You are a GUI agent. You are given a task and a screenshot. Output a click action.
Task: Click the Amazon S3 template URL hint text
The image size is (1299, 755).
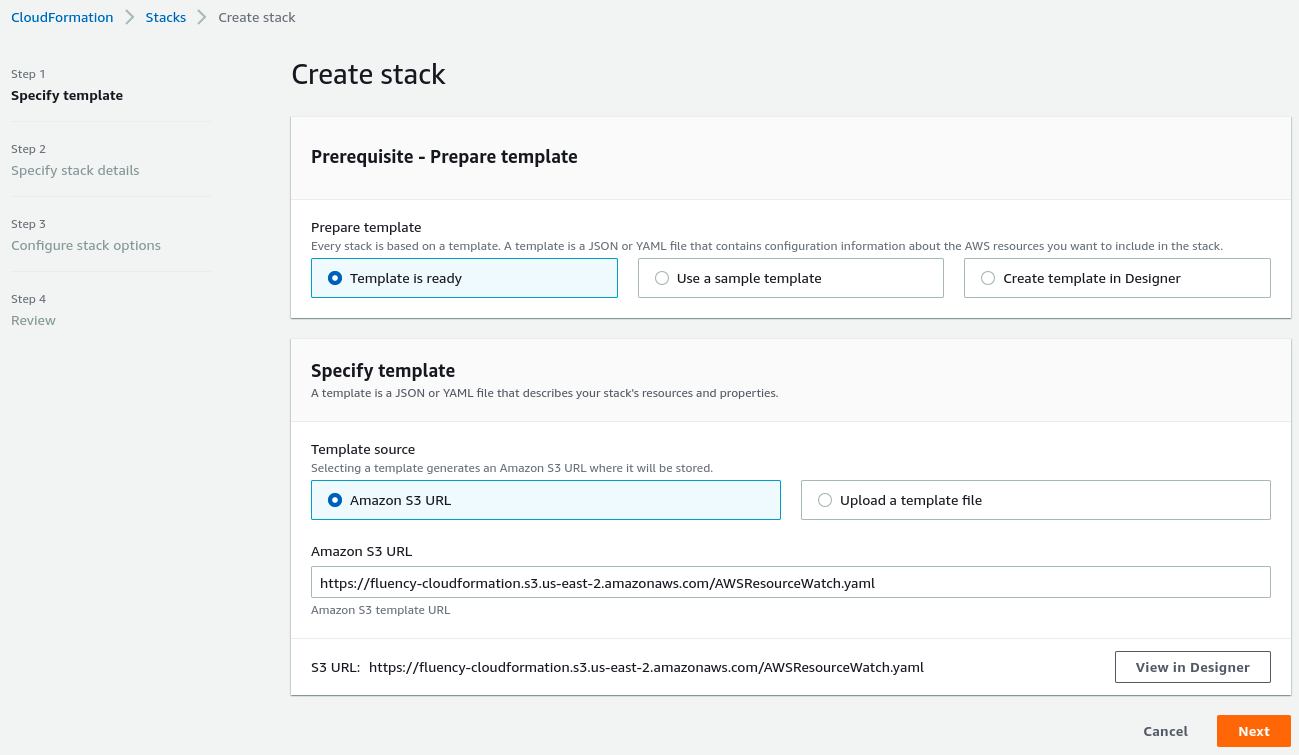[380, 610]
